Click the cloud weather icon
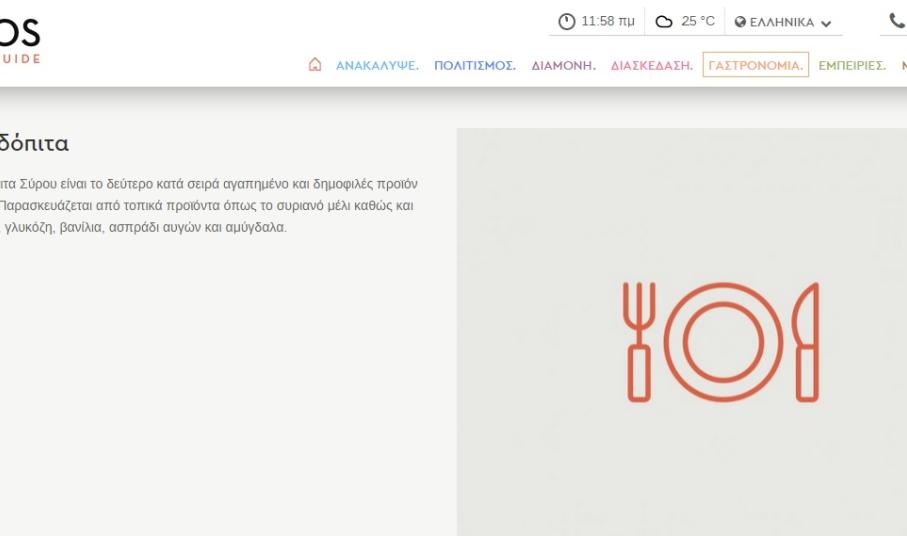Screen dimensions: 907x536 pos(664,22)
